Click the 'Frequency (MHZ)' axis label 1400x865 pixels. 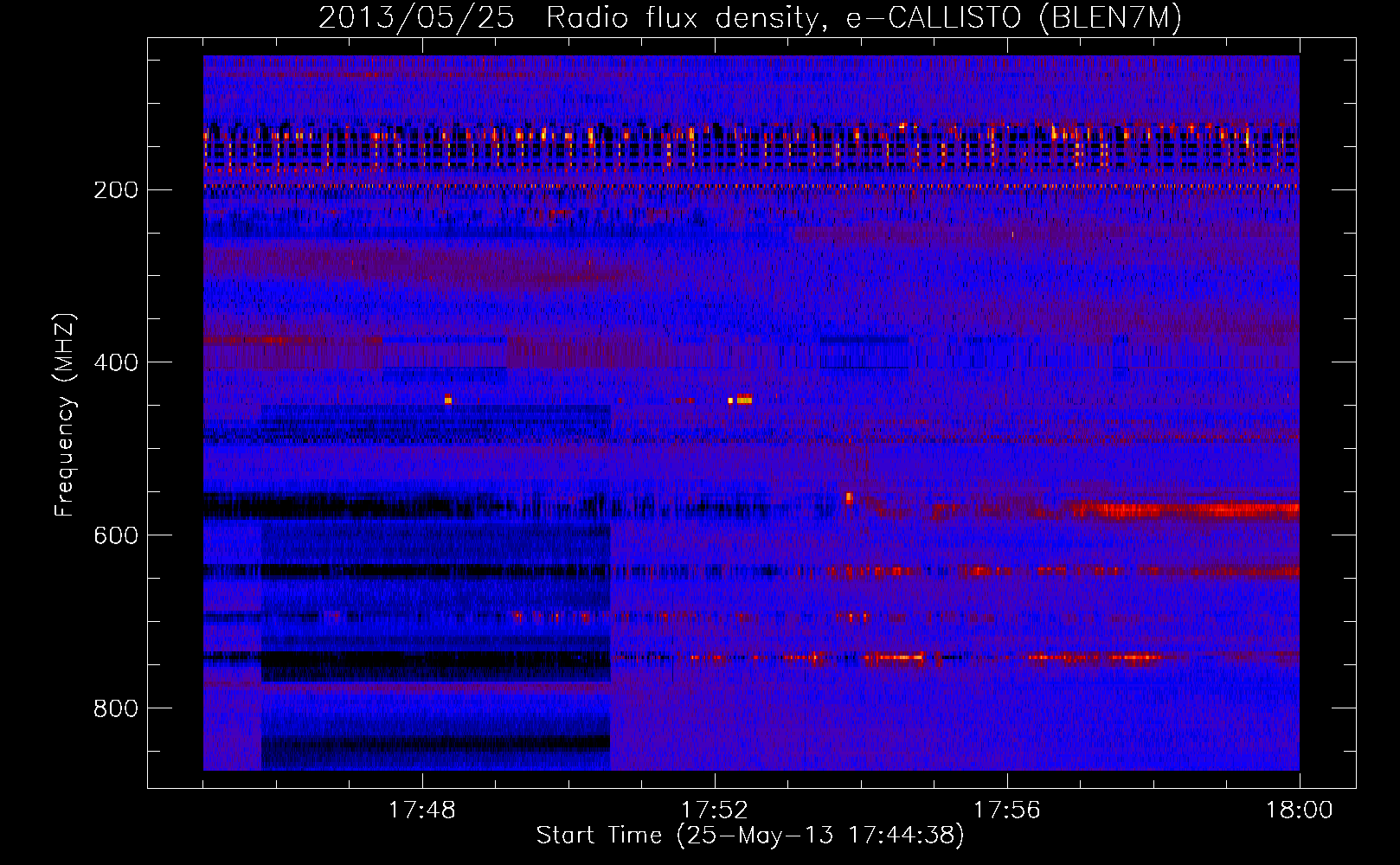tap(65, 415)
